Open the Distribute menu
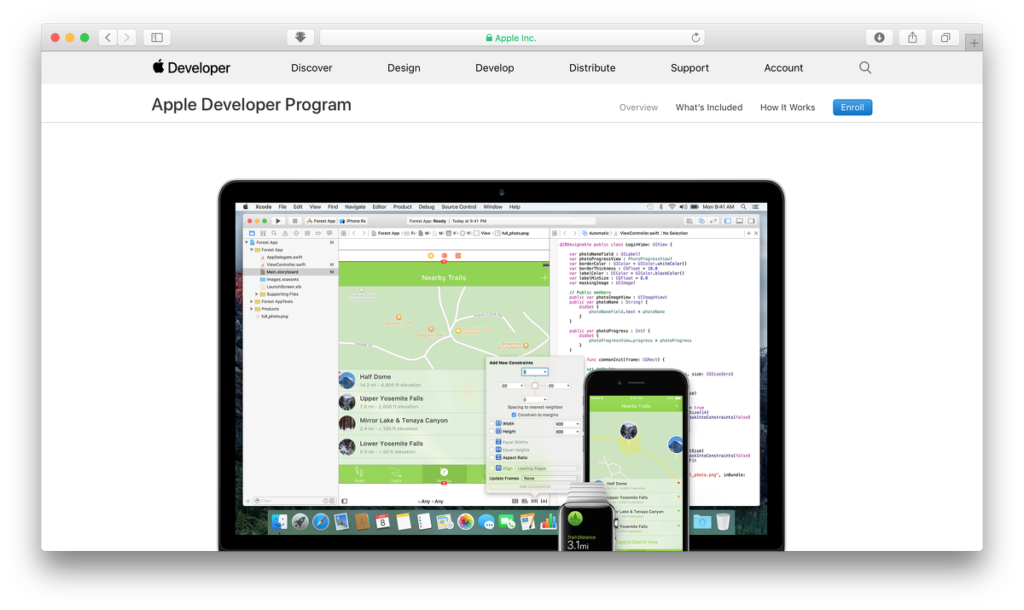Image resolution: width=1024 pixels, height=610 pixels. click(x=592, y=68)
